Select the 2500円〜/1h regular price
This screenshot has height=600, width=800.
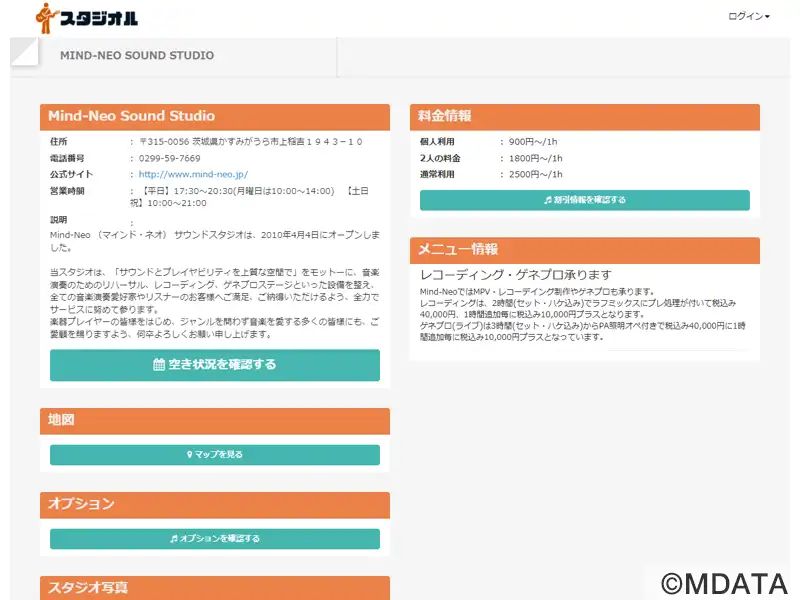click(536, 174)
